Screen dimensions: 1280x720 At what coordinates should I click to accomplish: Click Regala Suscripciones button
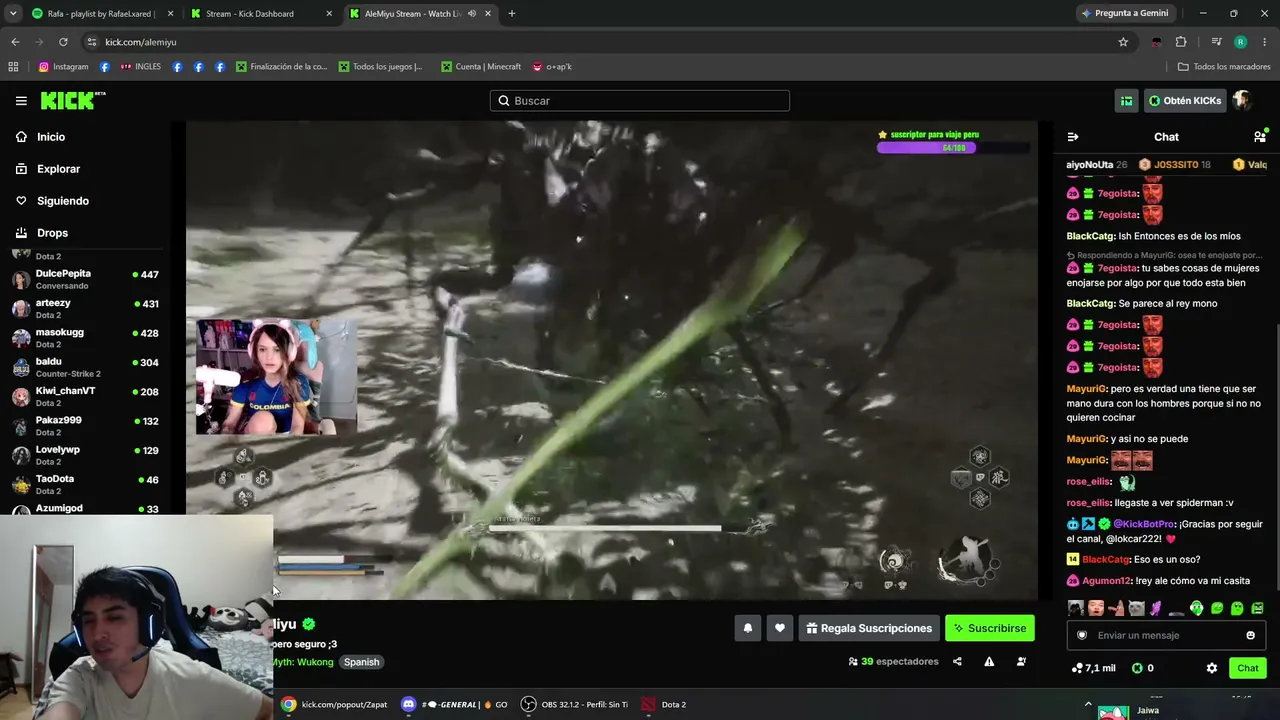(x=868, y=628)
